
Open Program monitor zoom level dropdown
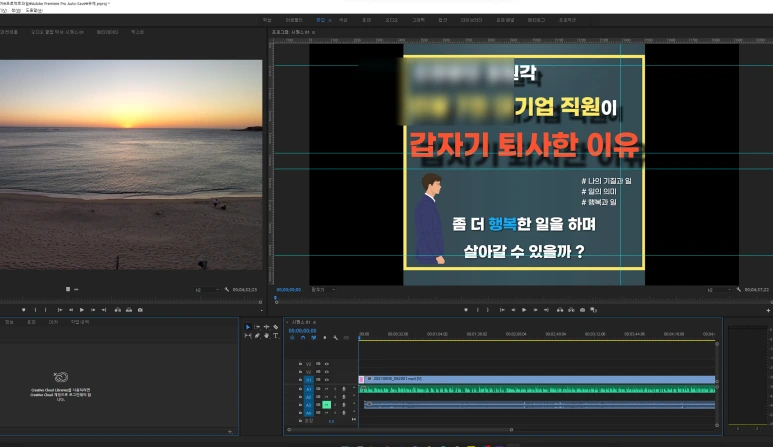pyautogui.click(x=323, y=289)
